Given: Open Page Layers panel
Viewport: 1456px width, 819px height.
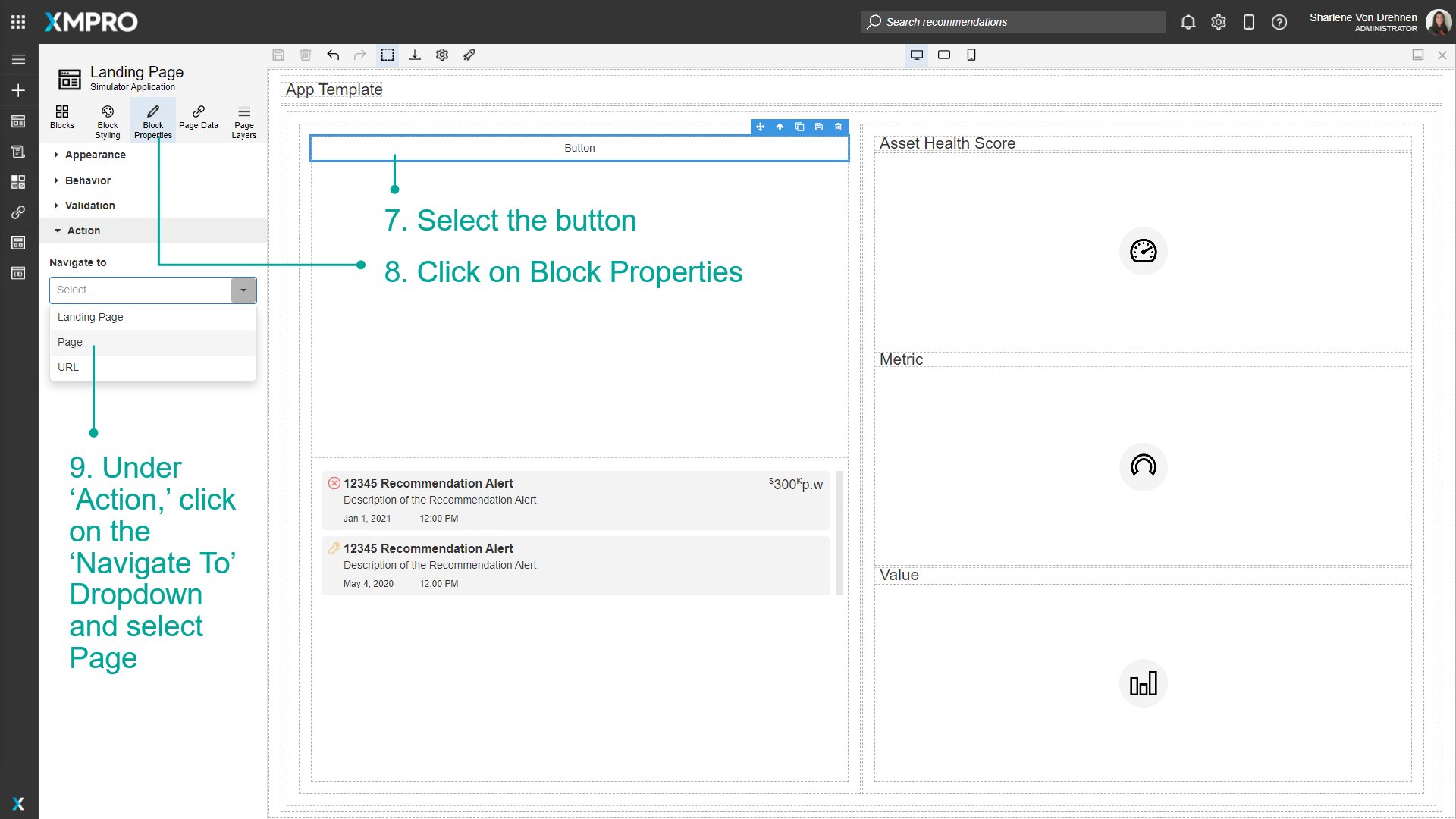Looking at the screenshot, I should (243, 119).
